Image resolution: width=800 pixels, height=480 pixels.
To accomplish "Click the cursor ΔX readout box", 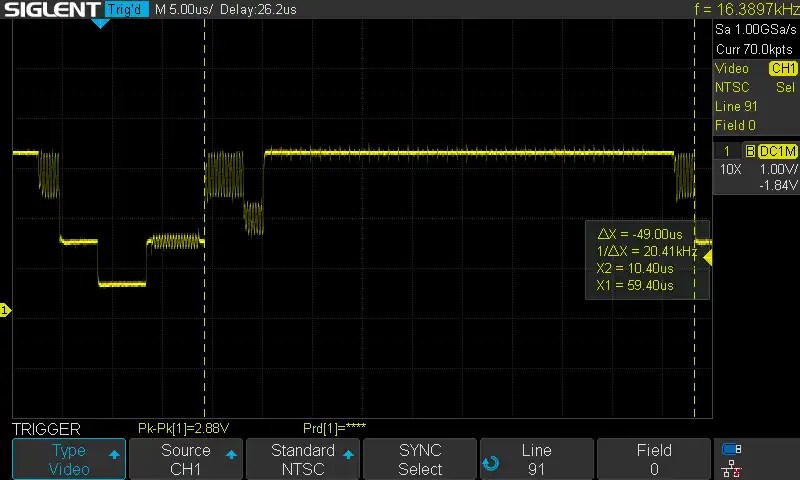I will point(646,259).
